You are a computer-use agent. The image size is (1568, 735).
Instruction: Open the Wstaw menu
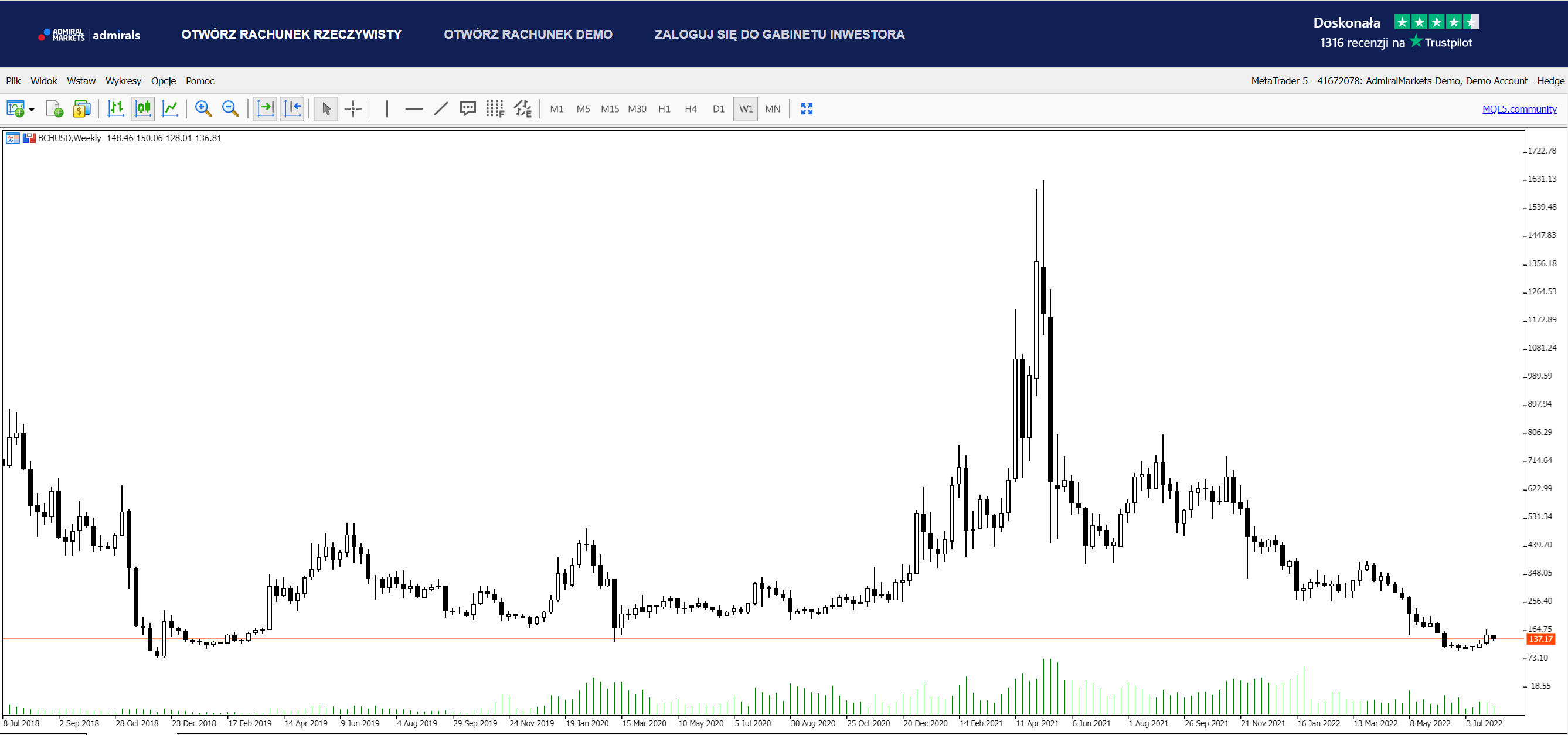[x=81, y=81]
